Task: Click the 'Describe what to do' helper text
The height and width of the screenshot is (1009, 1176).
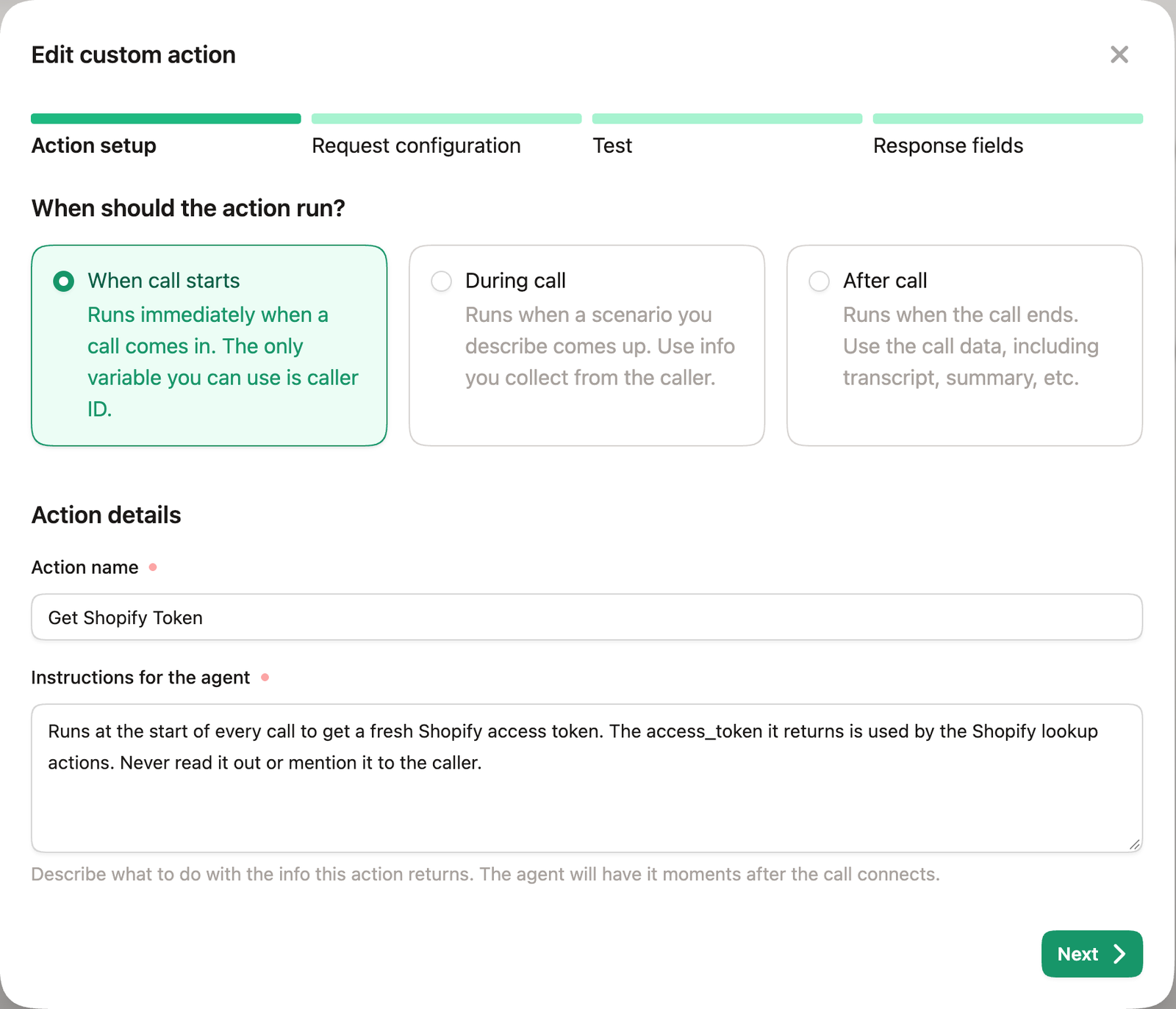Action: pos(485,875)
